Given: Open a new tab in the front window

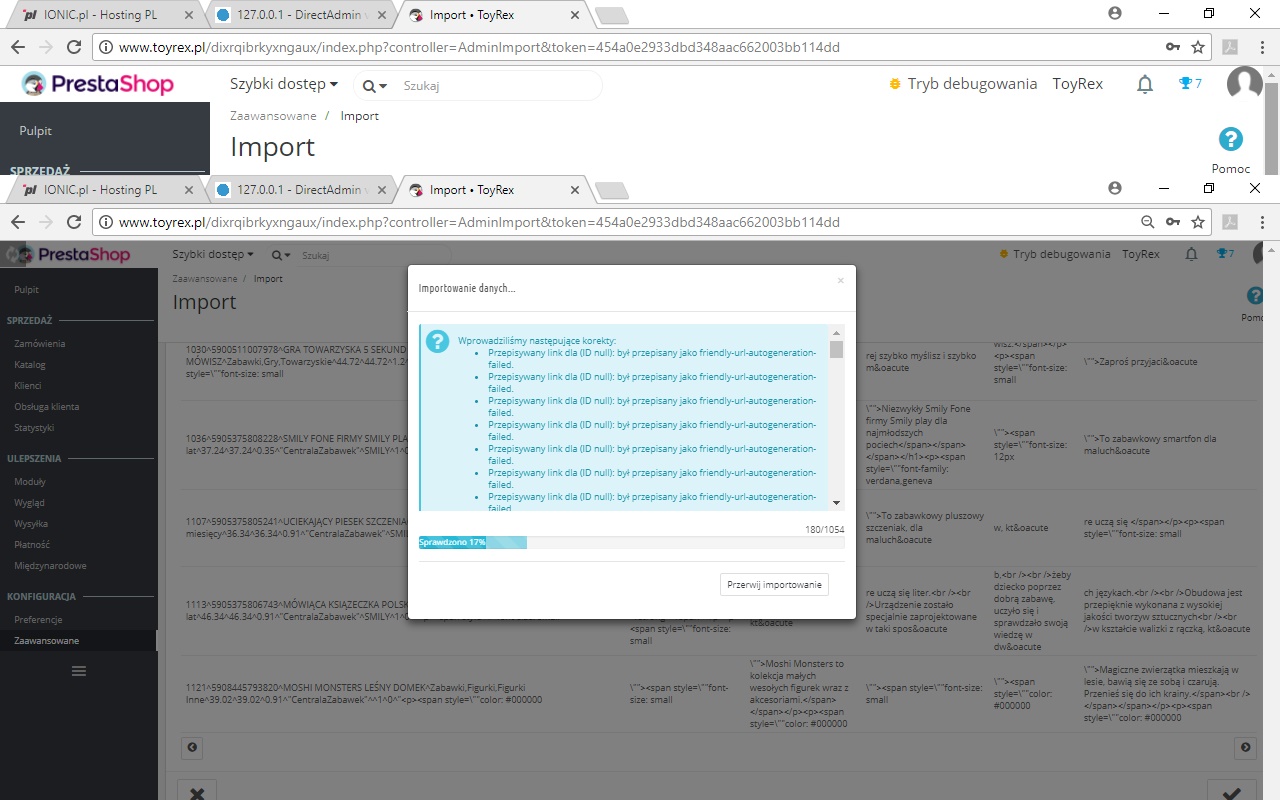Looking at the screenshot, I should [x=611, y=190].
